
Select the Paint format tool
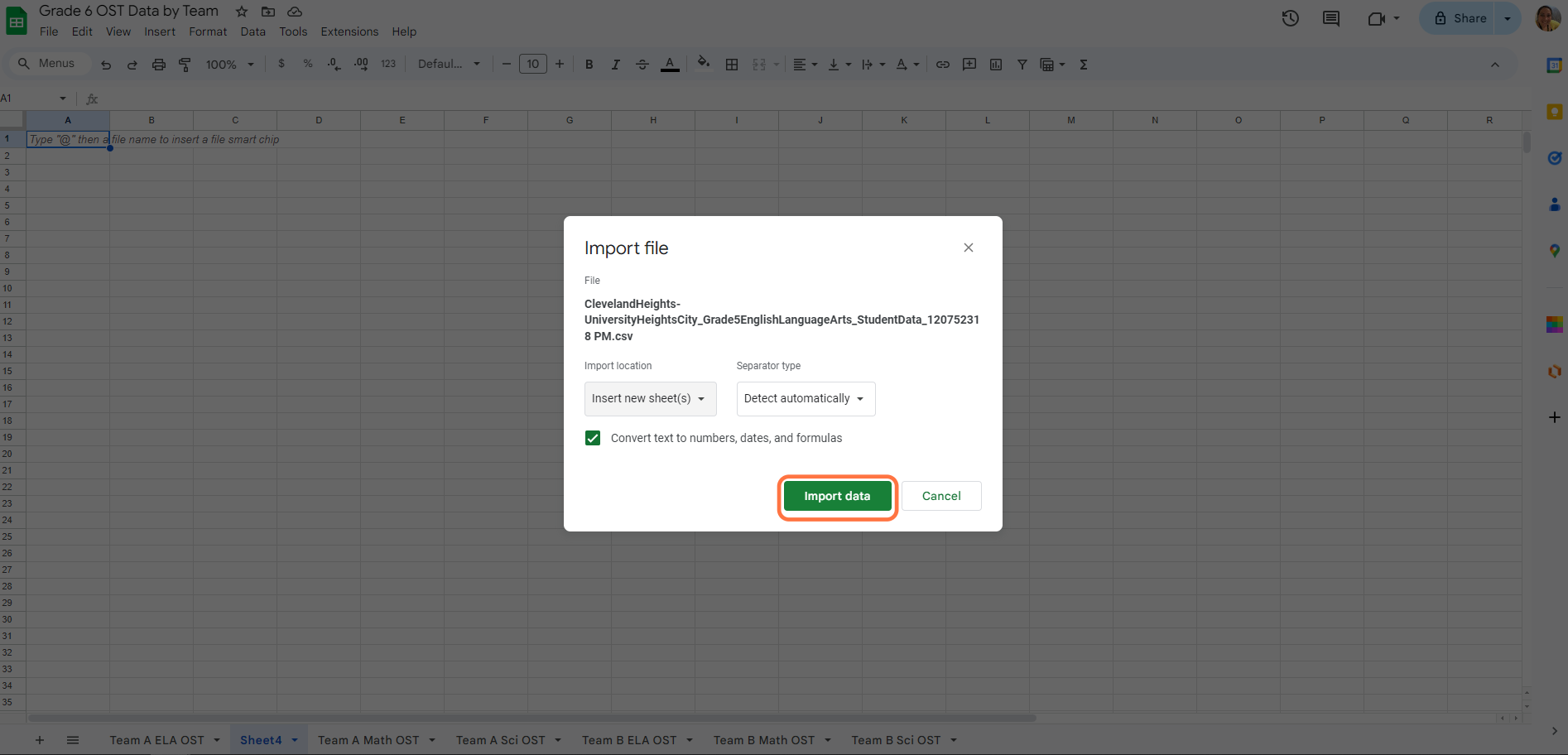[185, 65]
